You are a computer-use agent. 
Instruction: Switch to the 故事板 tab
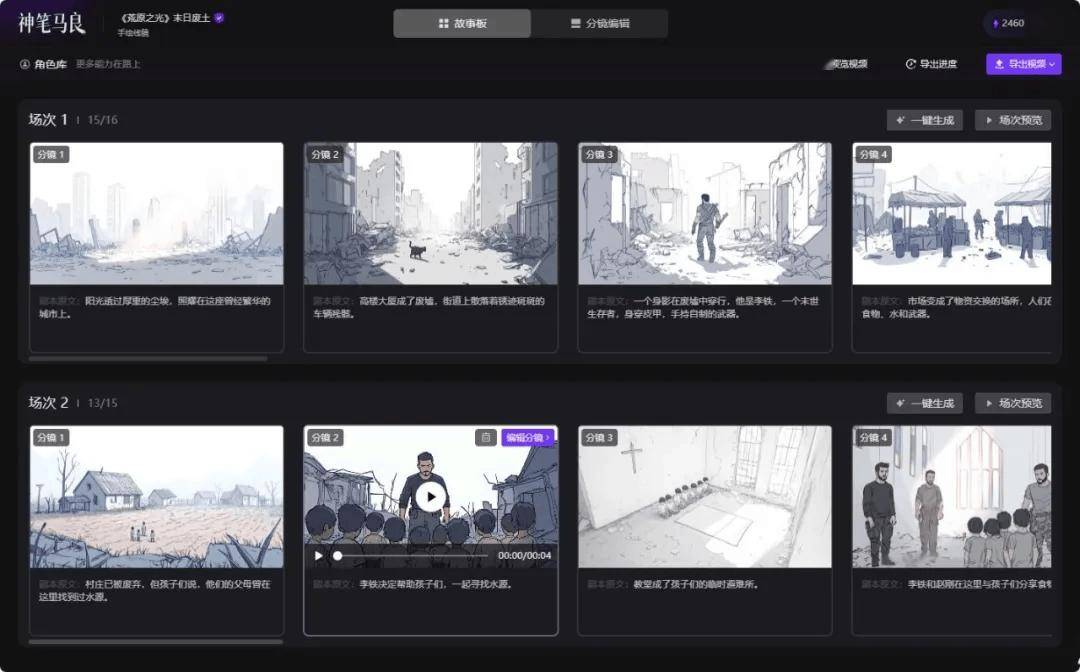pyautogui.click(x=462, y=23)
